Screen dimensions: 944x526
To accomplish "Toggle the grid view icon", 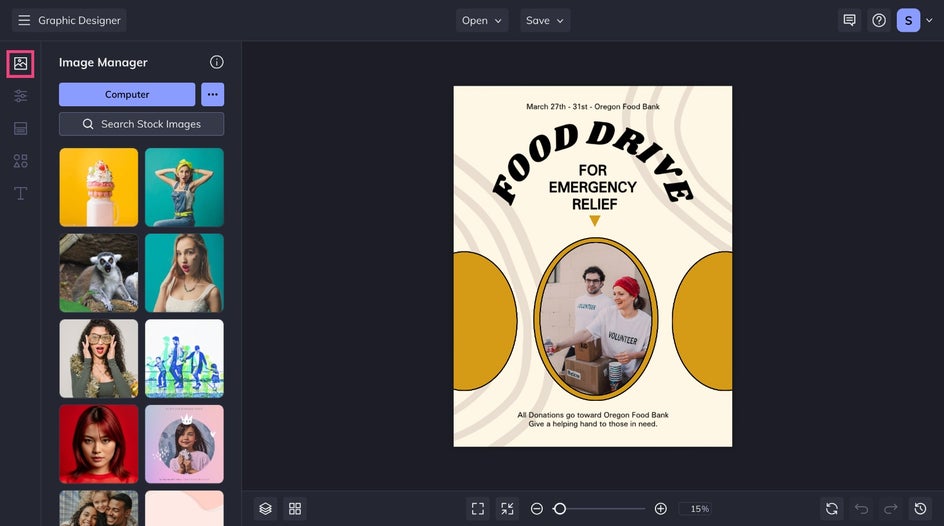I will coord(295,509).
